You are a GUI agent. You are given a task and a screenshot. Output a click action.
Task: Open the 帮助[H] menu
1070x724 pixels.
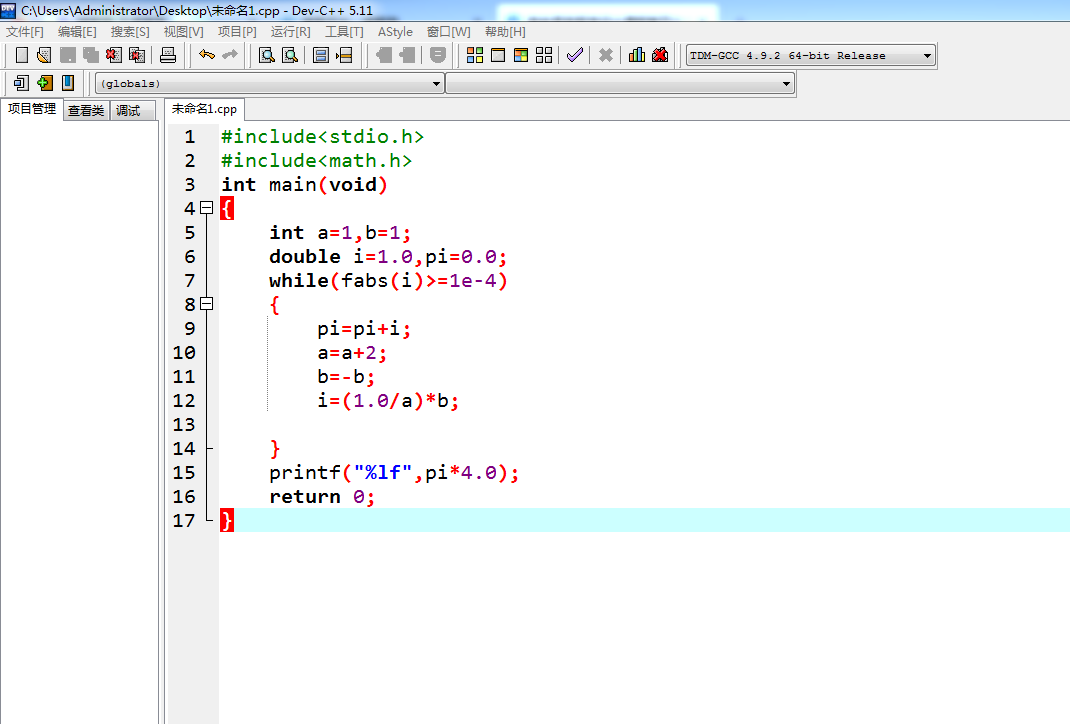(x=505, y=32)
